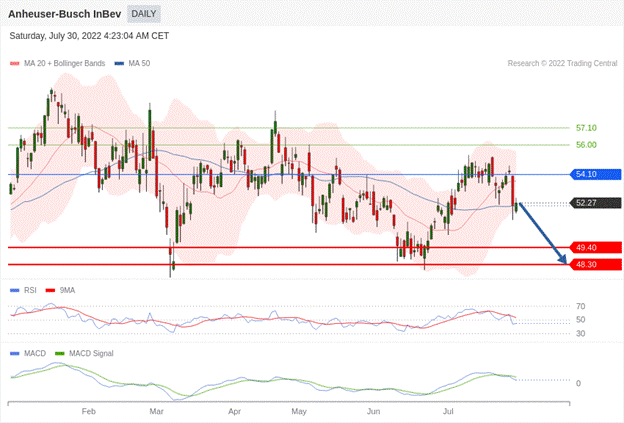Click the 57.10 resistance level label
The width and height of the screenshot is (624, 423).
(x=586, y=128)
